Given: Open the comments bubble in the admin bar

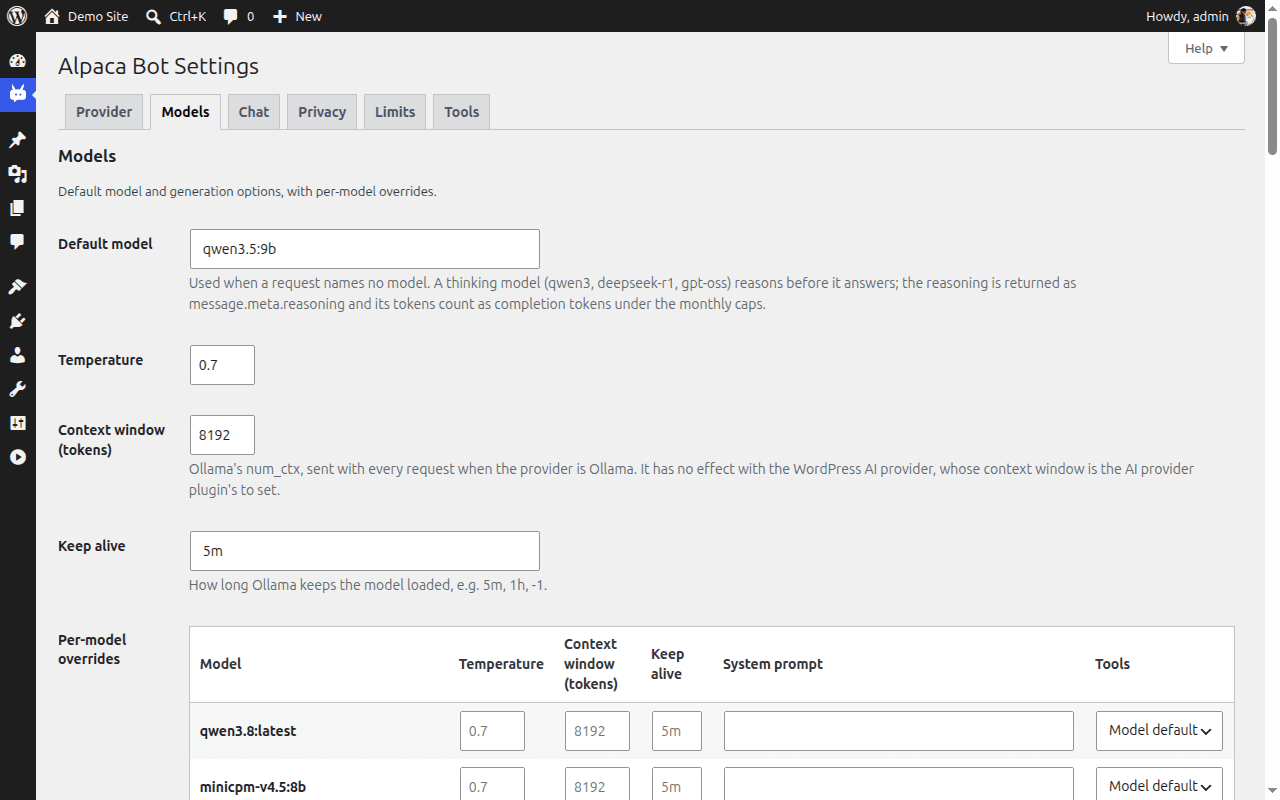Looking at the screenshot, I should coord(238,16).
